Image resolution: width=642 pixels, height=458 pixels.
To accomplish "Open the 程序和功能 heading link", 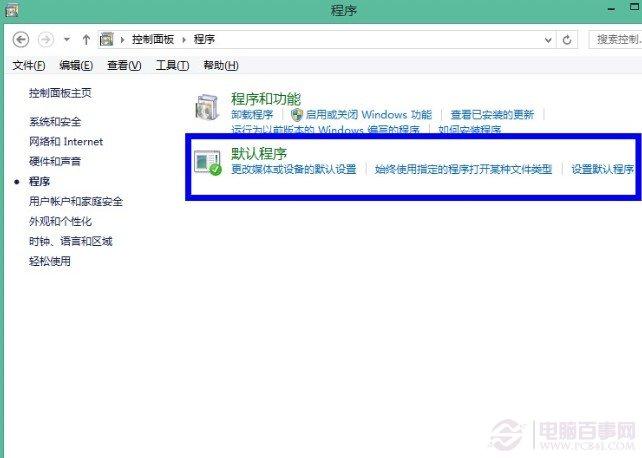I will [266, 99].
